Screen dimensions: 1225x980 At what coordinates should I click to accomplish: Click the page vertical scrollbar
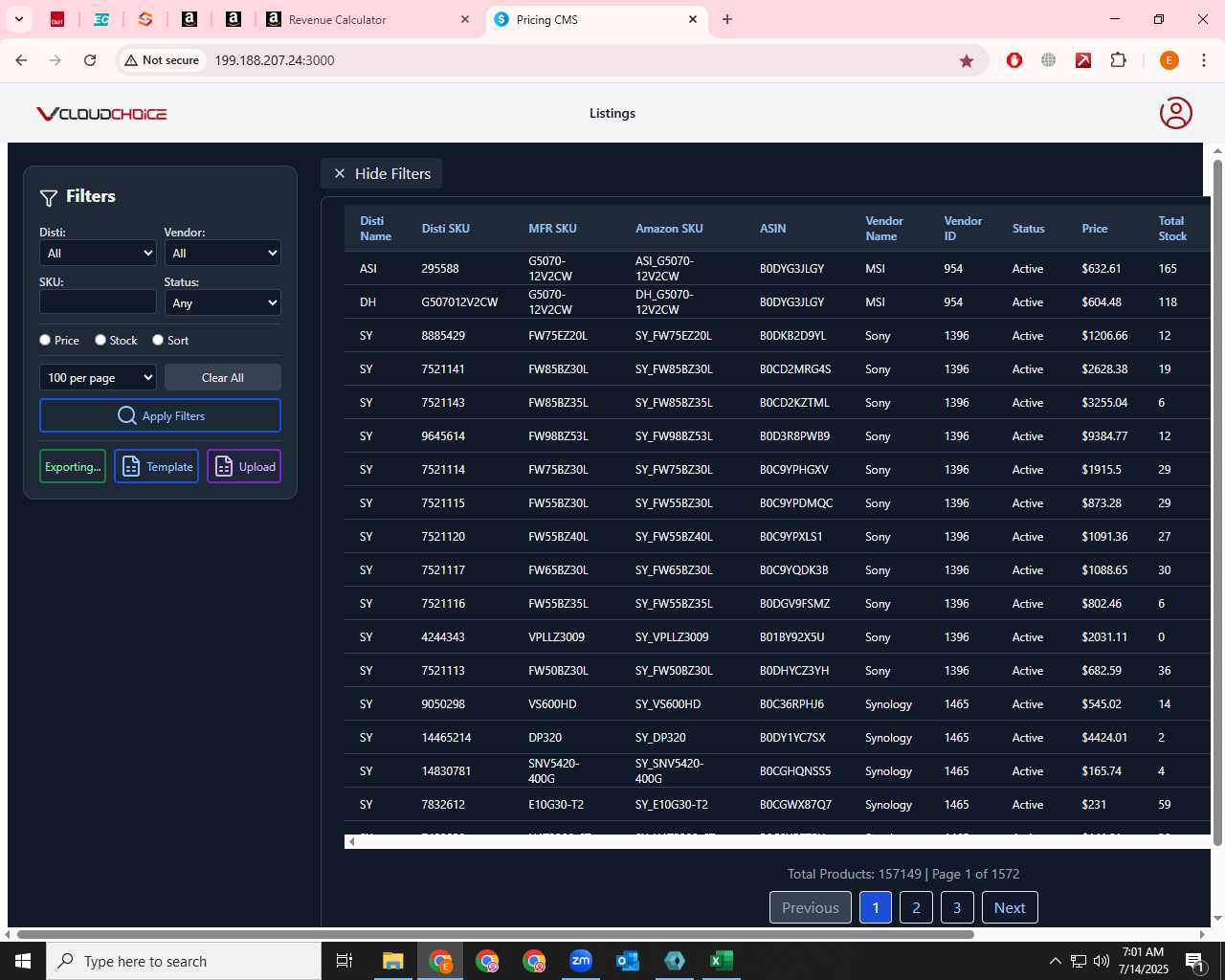(x=1217, y=502)
